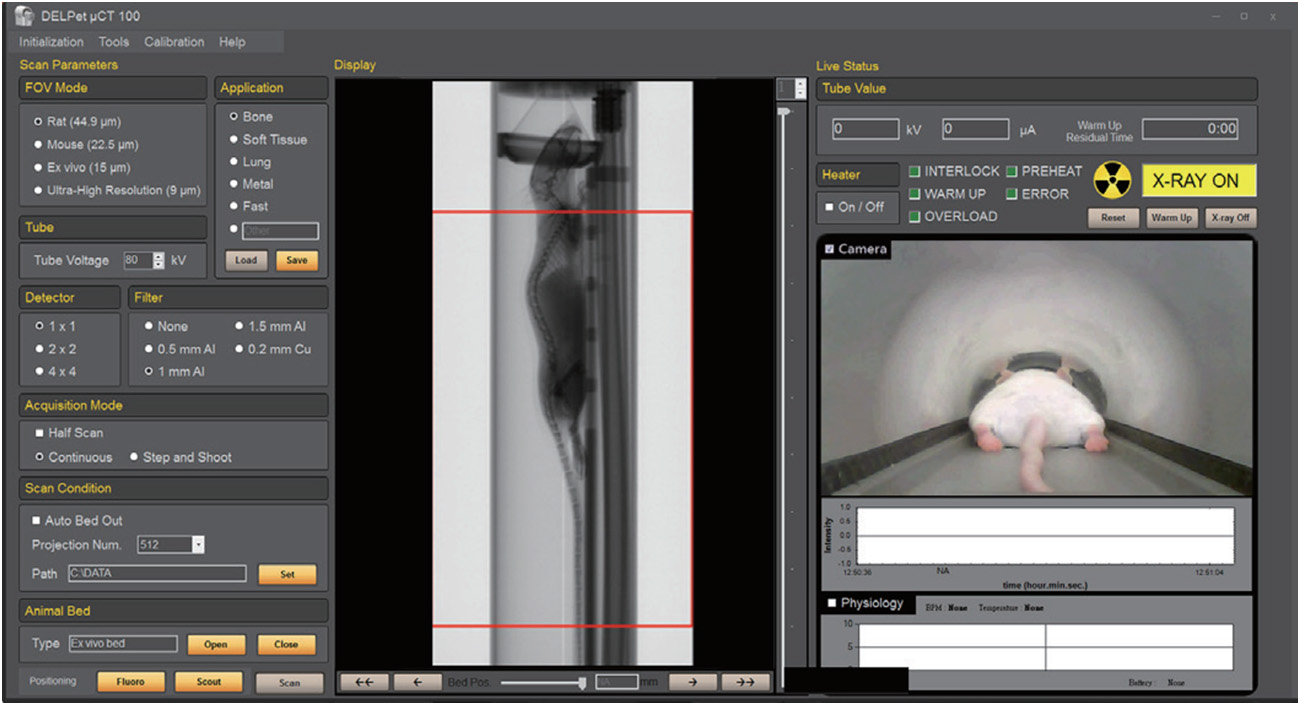Move bed fast forward with double-right arrow

pos(746,682)
